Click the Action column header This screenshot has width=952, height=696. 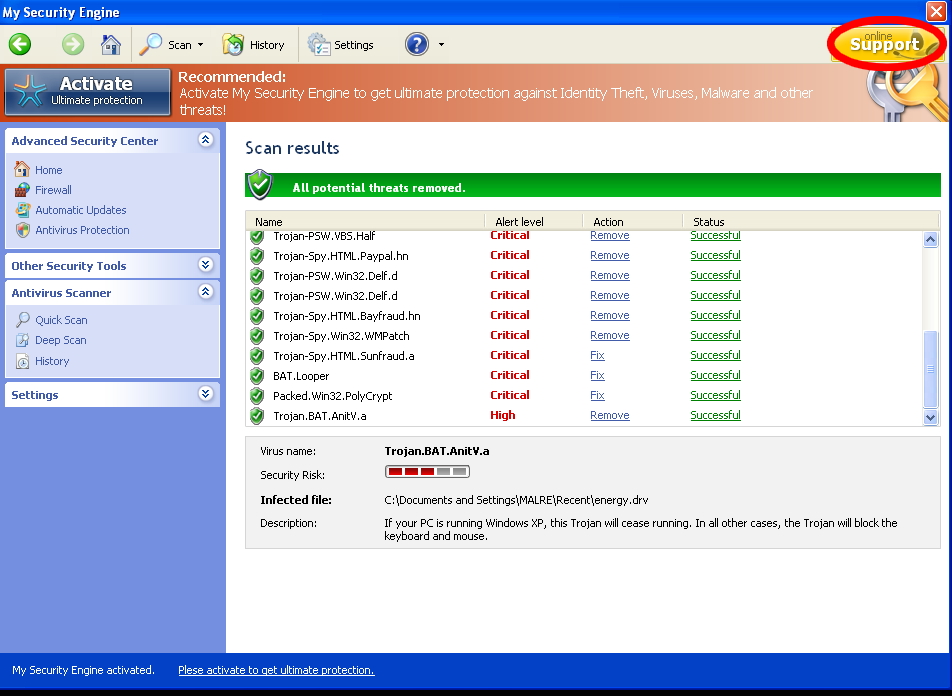tap(633, 222)
